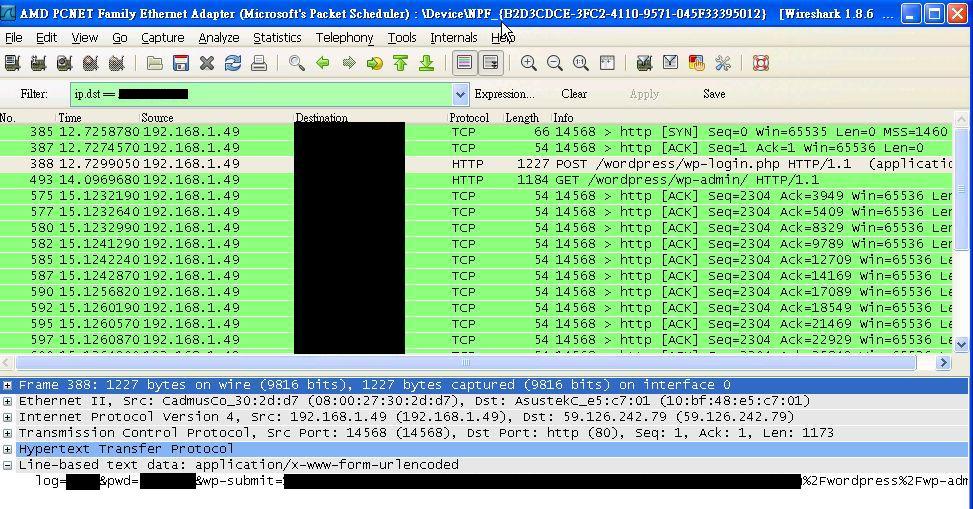Sort by the No. column header
The image size is (973, 509).
point(7,118)
